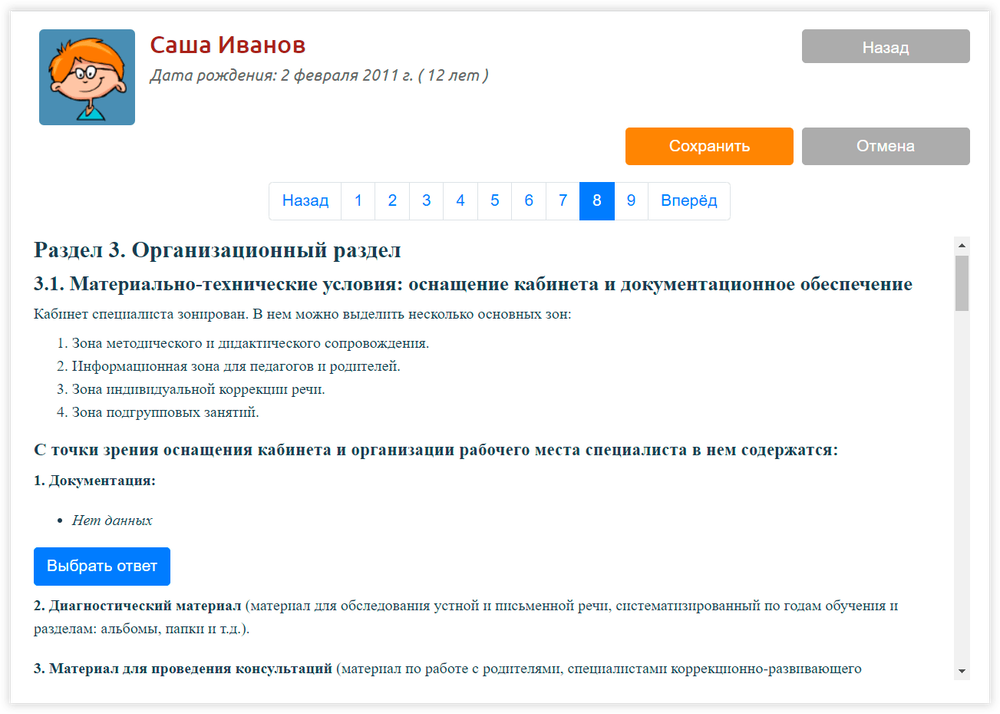
Task: Click the scrollbar down arrow
Action: pos(962,671)
